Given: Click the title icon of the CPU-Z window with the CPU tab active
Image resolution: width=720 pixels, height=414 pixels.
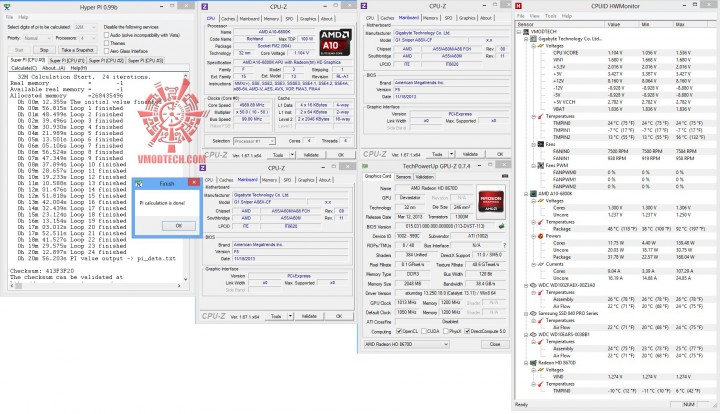Looking at the screenshot, I should 205,6.
